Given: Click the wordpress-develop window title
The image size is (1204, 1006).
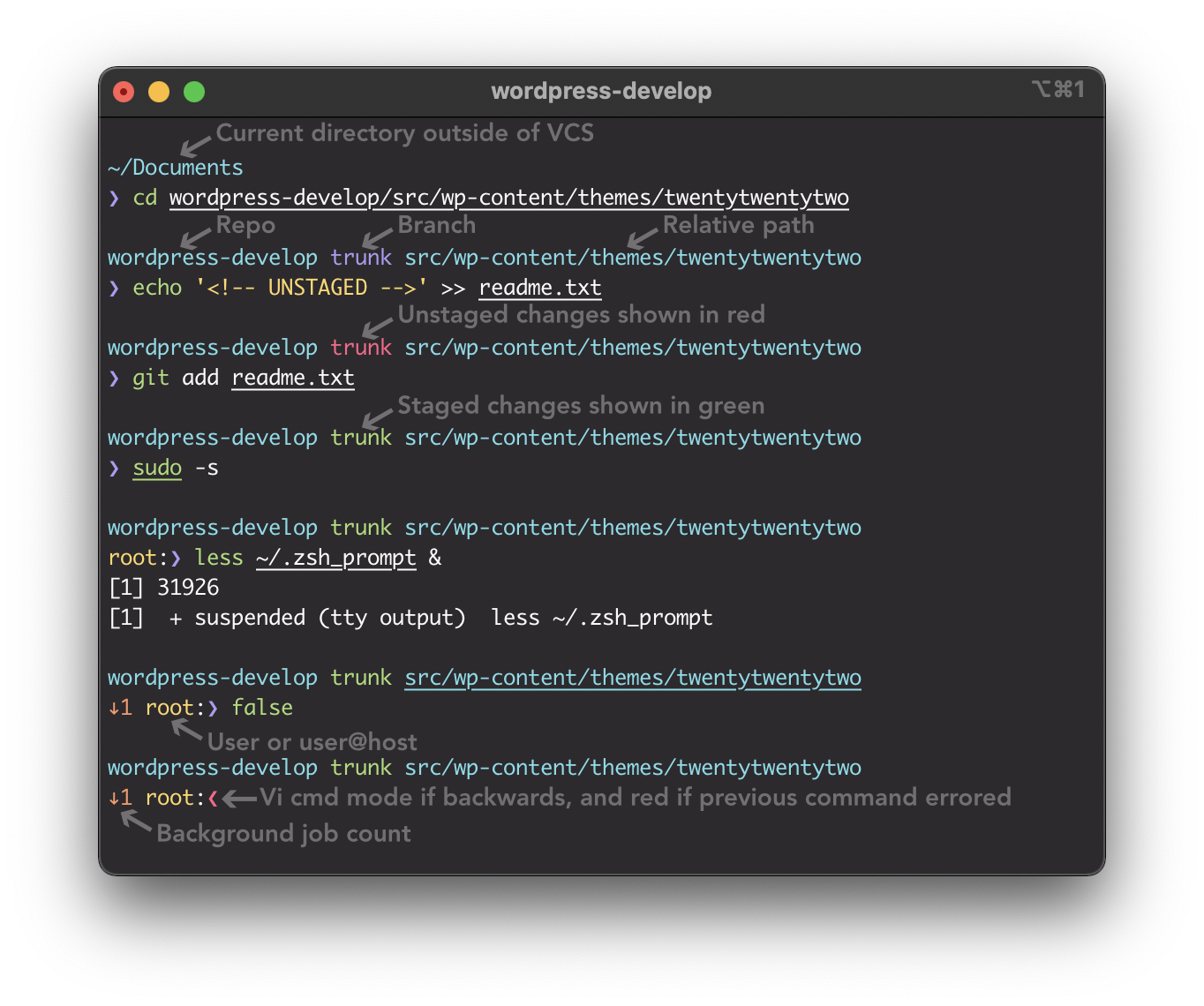Looking at the screenshot, I should [601, 91].
